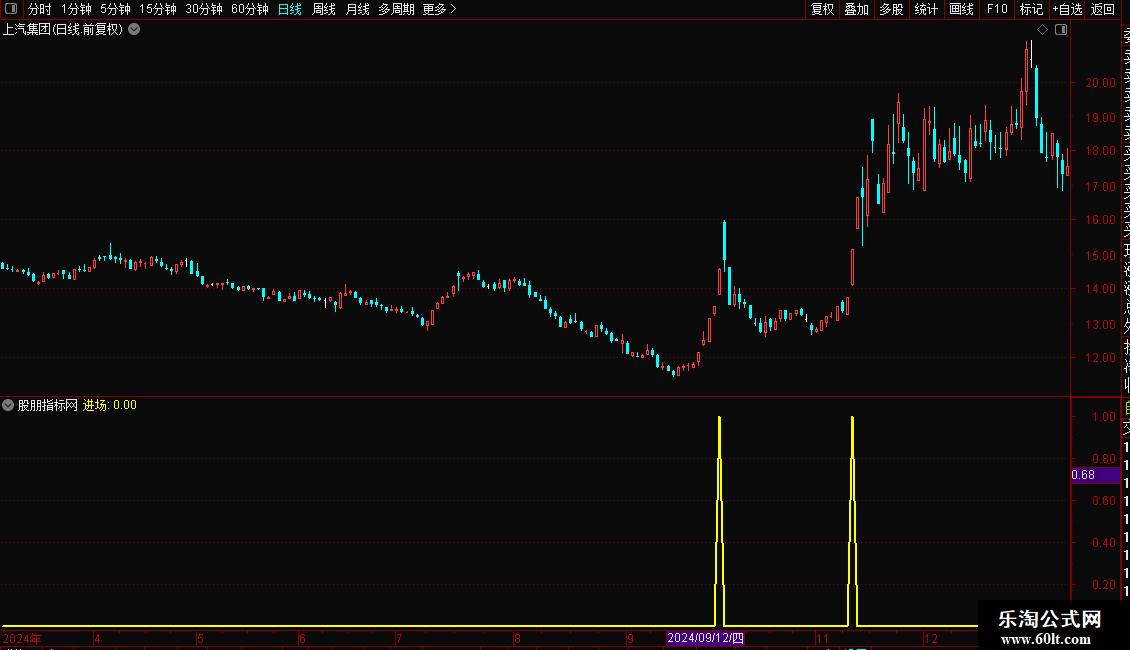
Task: Click the 20.00 price axis label
Action: click(1100, 83)
